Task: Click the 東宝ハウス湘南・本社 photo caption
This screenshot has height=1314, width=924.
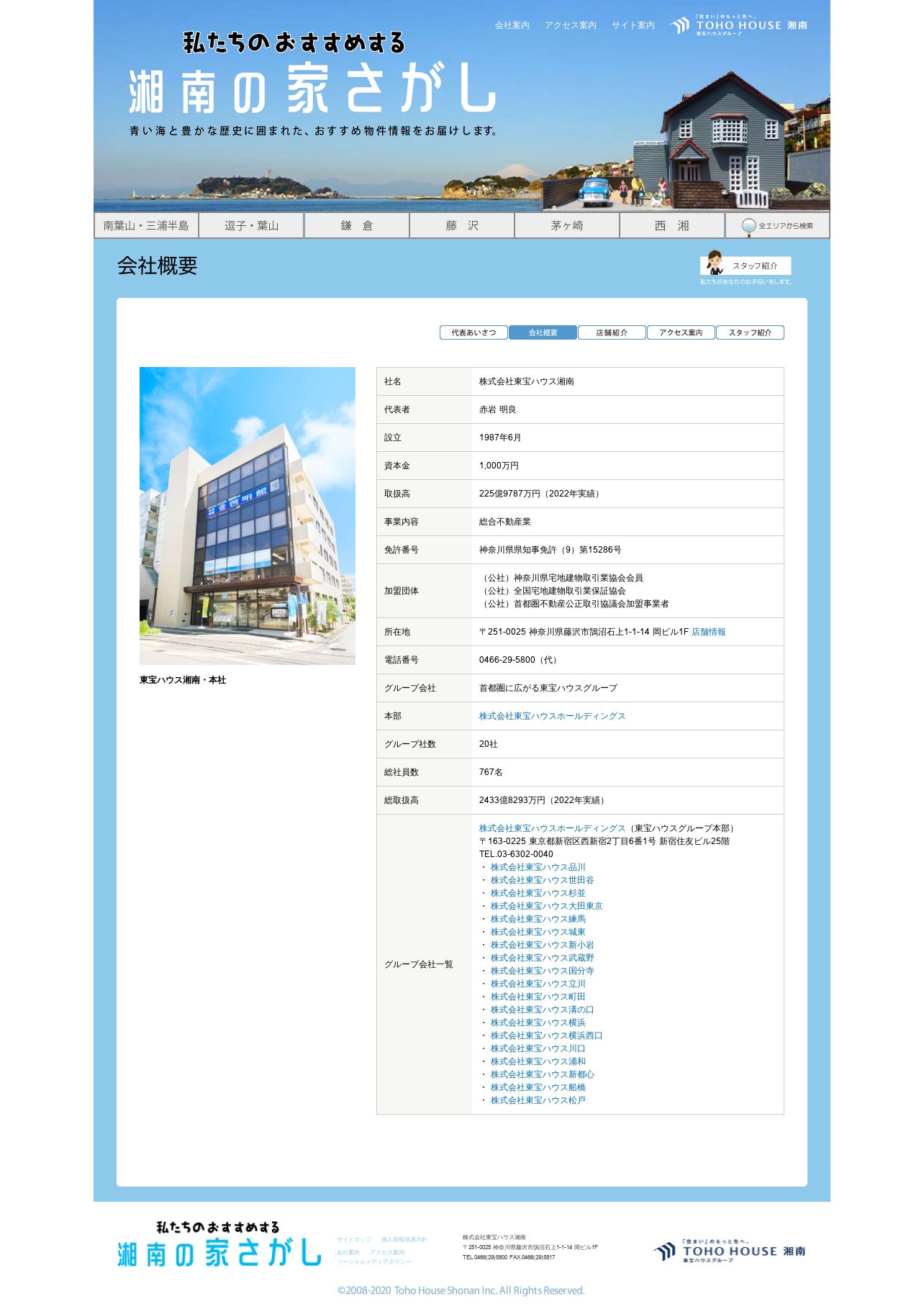Action: tap(183, 680)
